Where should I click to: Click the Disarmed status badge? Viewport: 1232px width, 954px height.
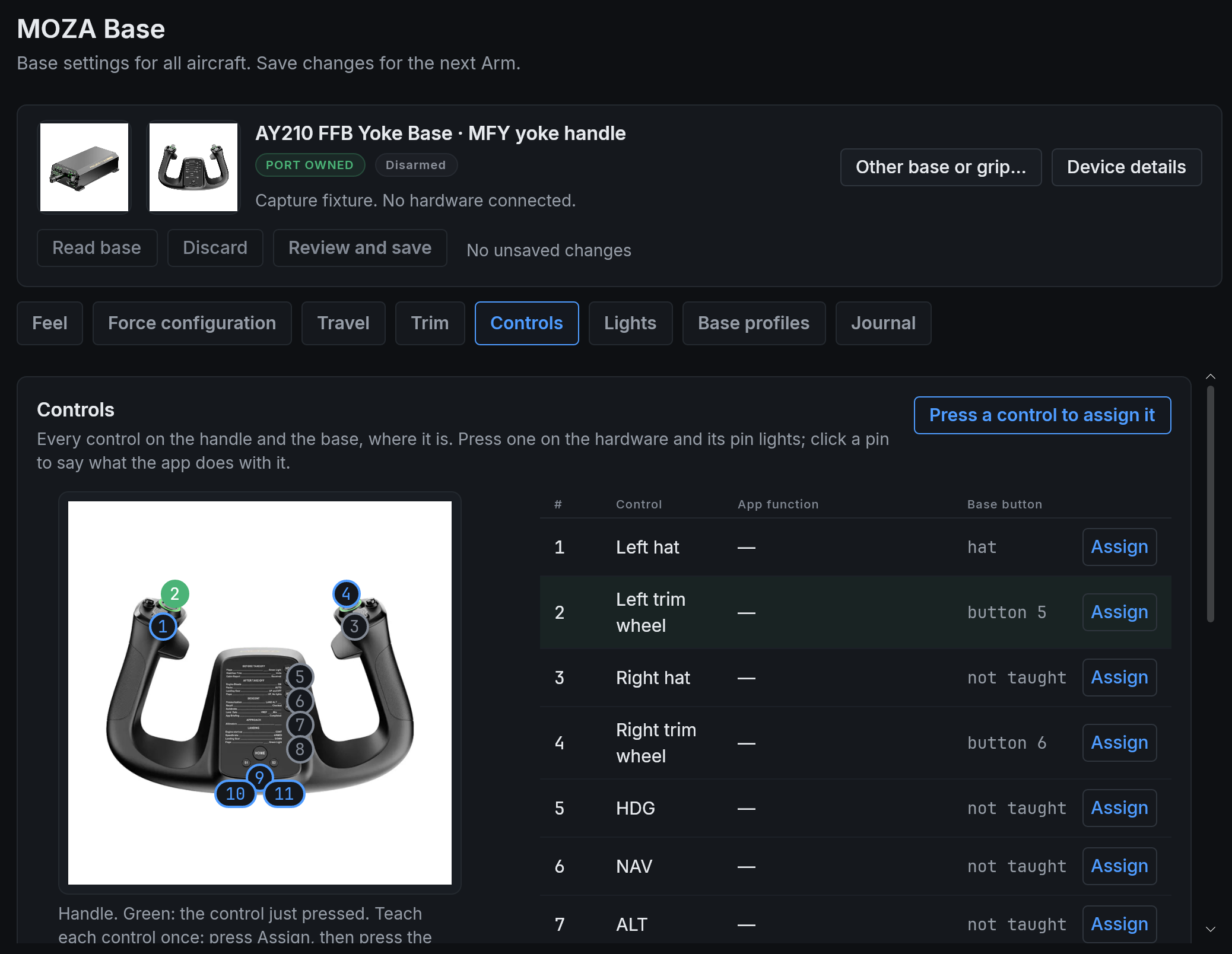[416, 165]
